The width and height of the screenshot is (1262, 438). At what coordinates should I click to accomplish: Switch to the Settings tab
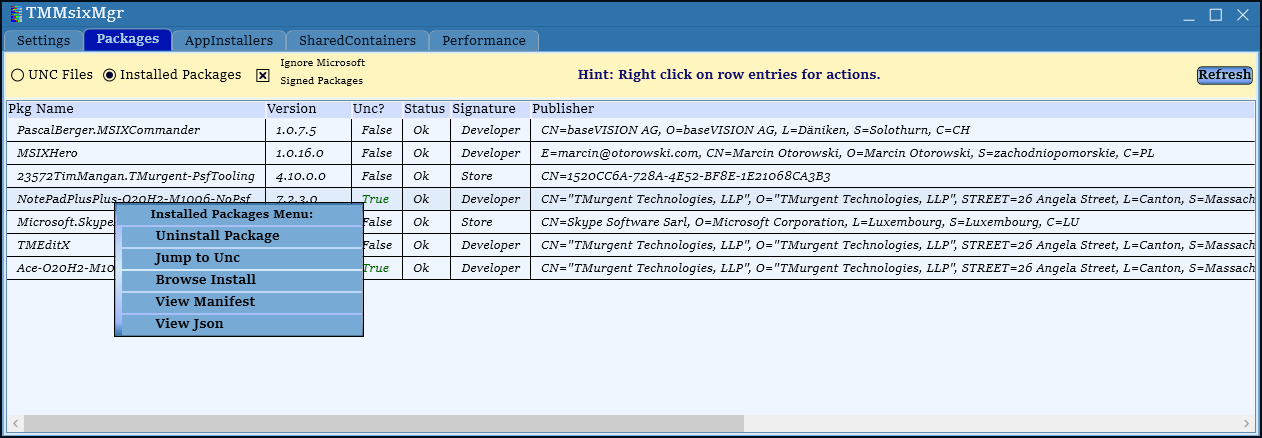pyautogui.click(x=43, y=41)
